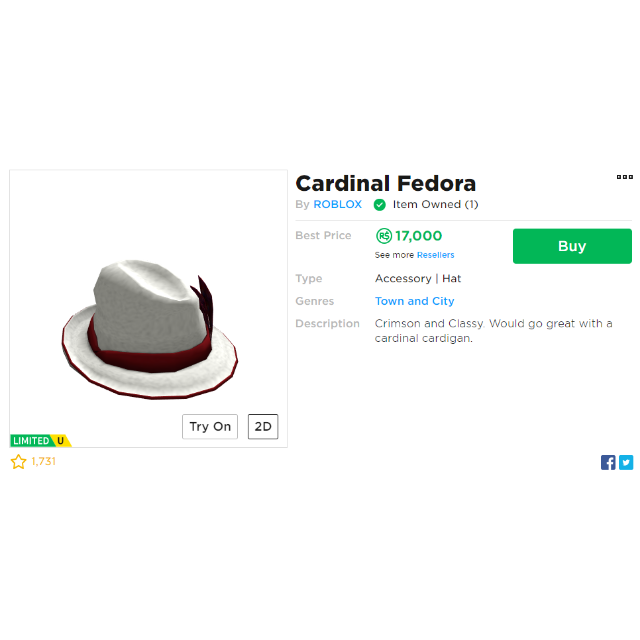Click the 17,000 best price value

coord(418,236)
